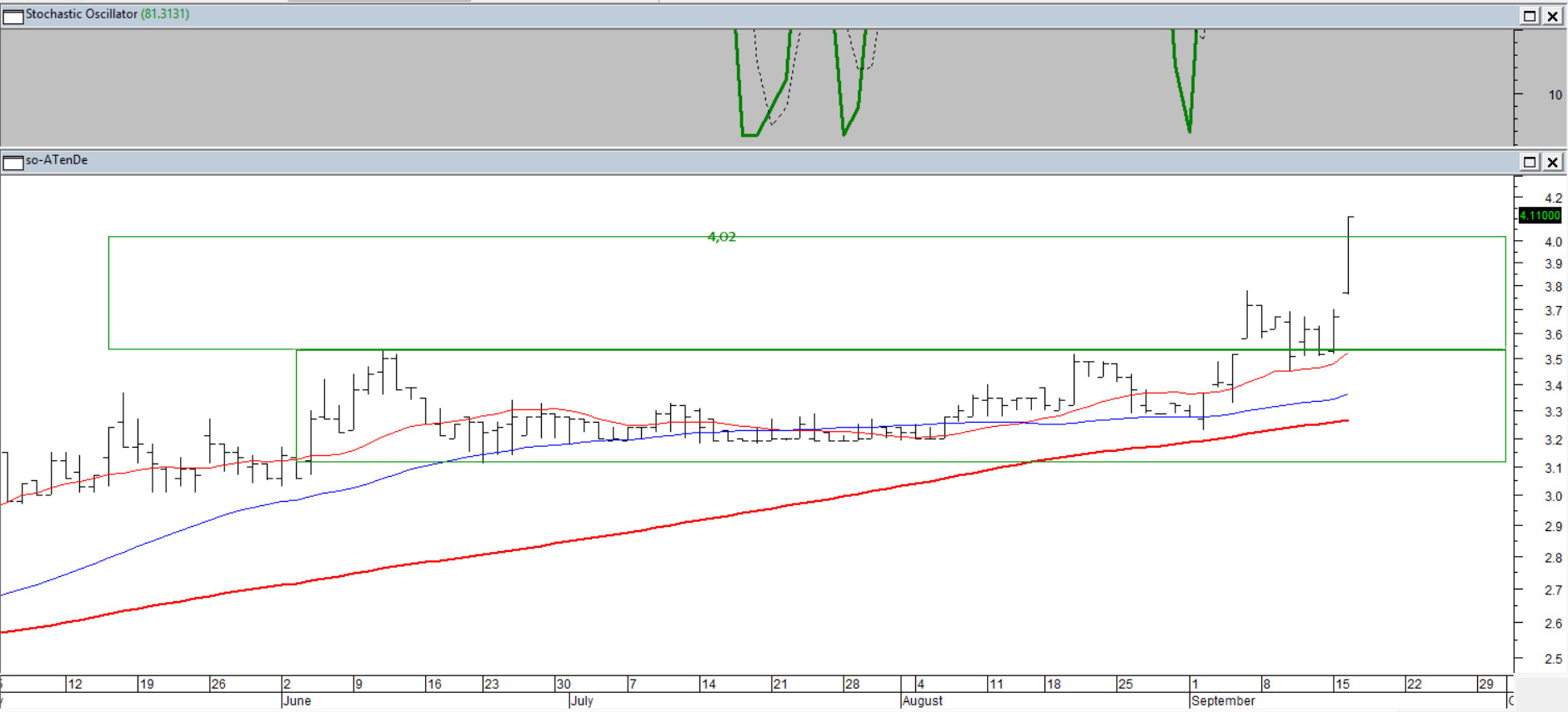The height and width of the screenshot is (712, 1568).
Task: Click the June label on date axis
Action: tap(297, 700)
